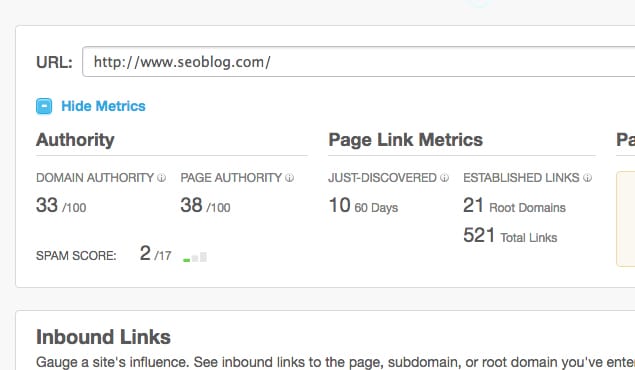Click the Domain Authority info icon
The image size is (635, 370).
tap(161, 178)
